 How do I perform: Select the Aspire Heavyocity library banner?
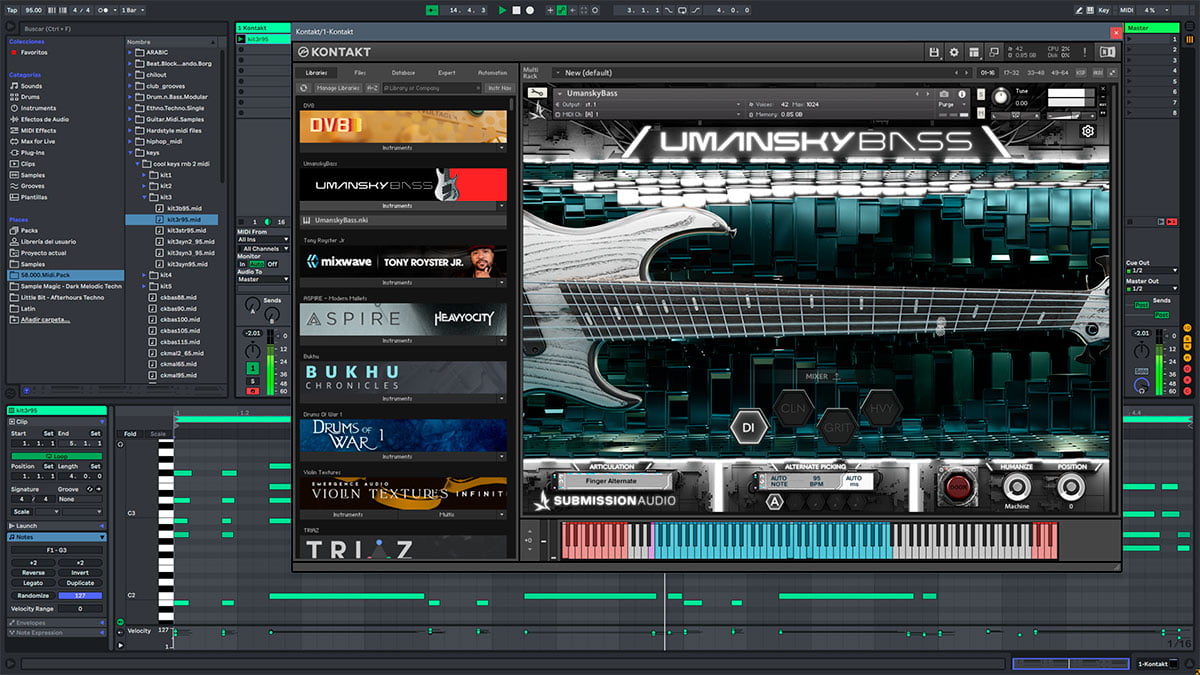(x=403, y=319)
